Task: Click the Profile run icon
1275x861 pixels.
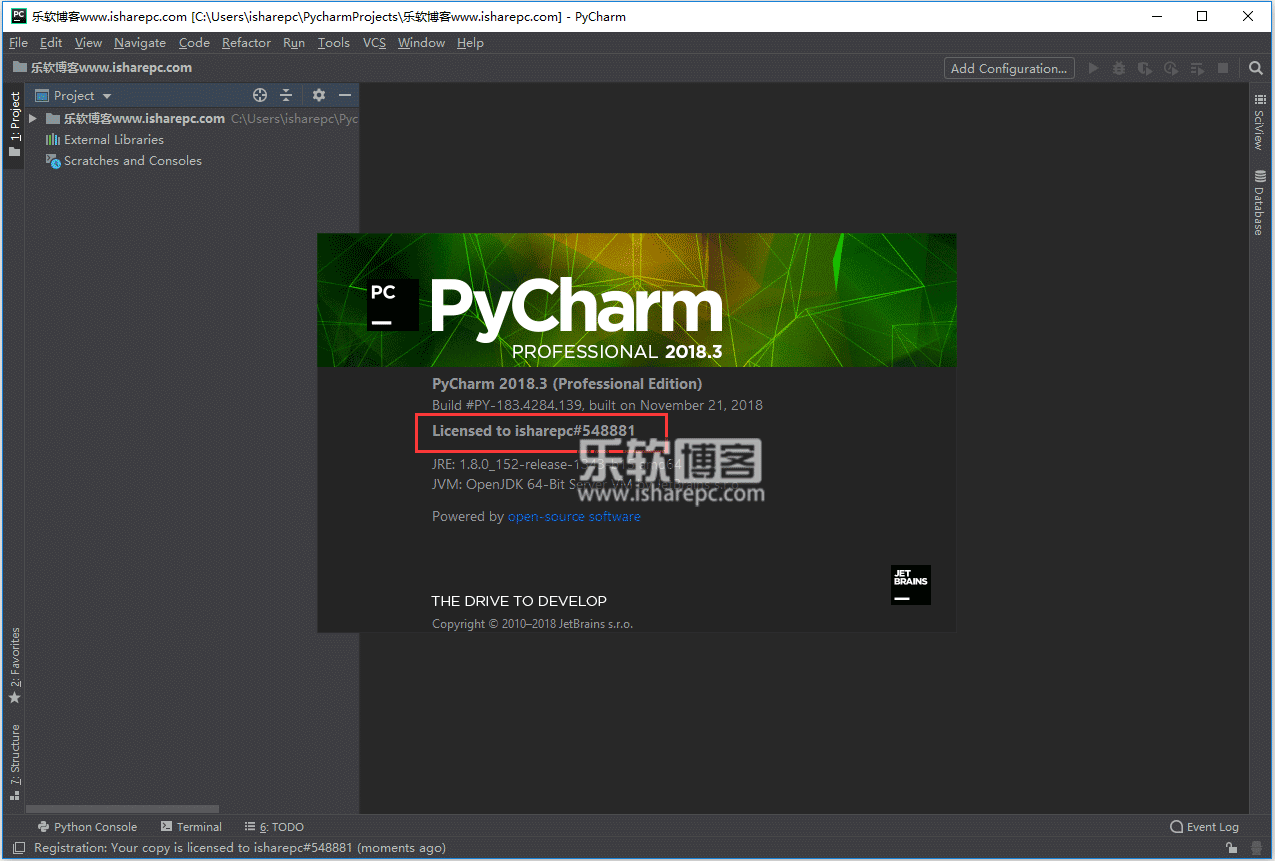Action: tap(1171, 68)
